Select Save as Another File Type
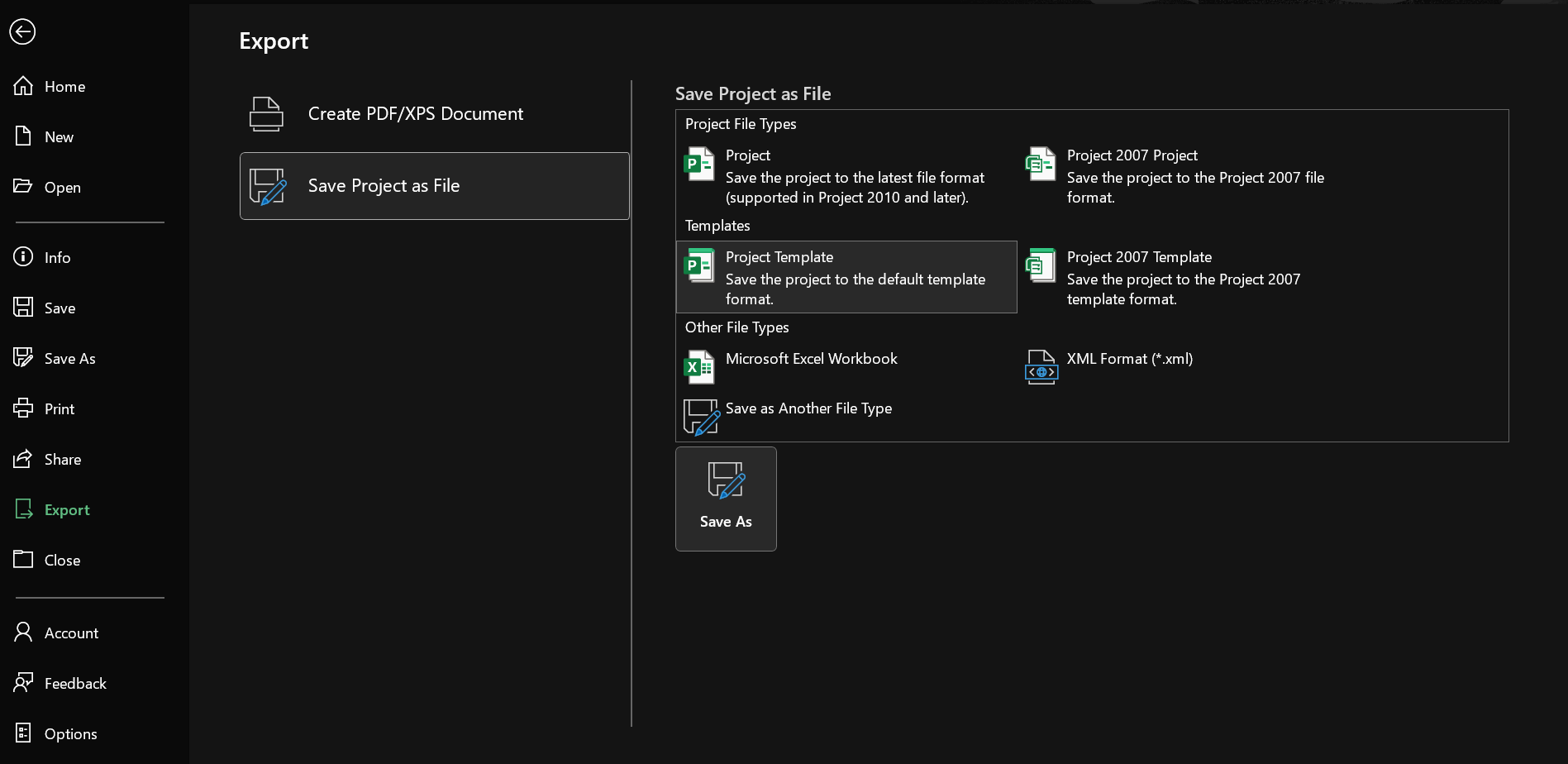The width and height of the screenshot is (1568, 764). [x=846, y=416]
